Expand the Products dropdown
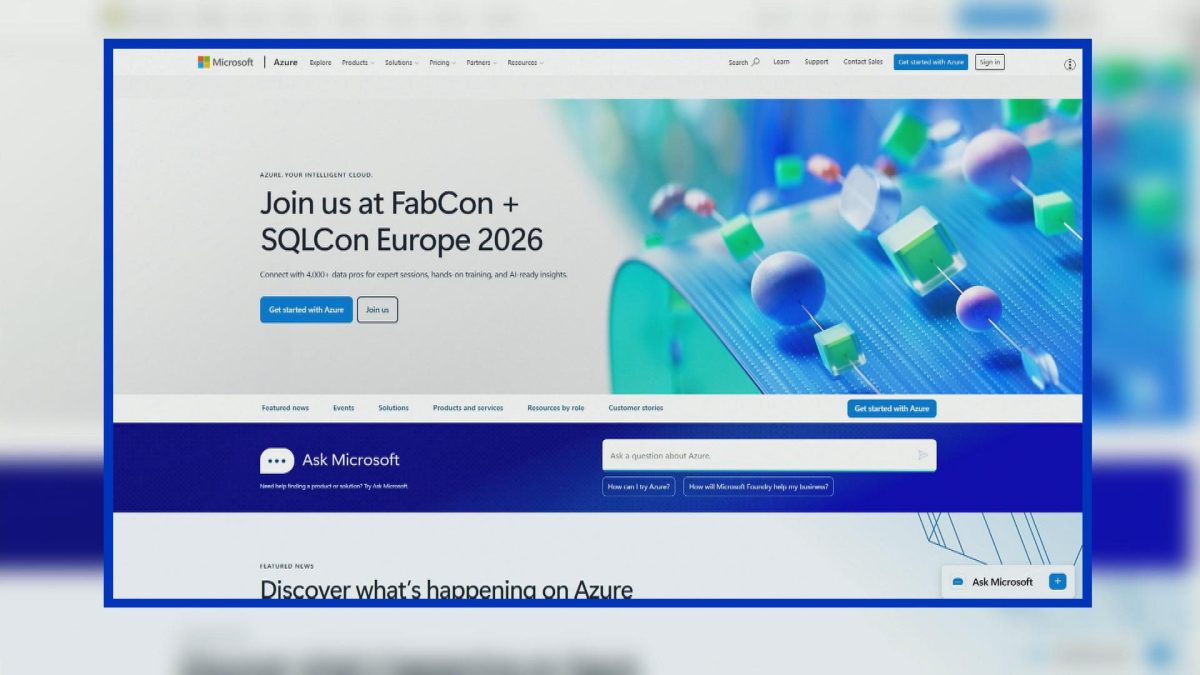This screenshot has width=1200, height=675. pos(358,62)
